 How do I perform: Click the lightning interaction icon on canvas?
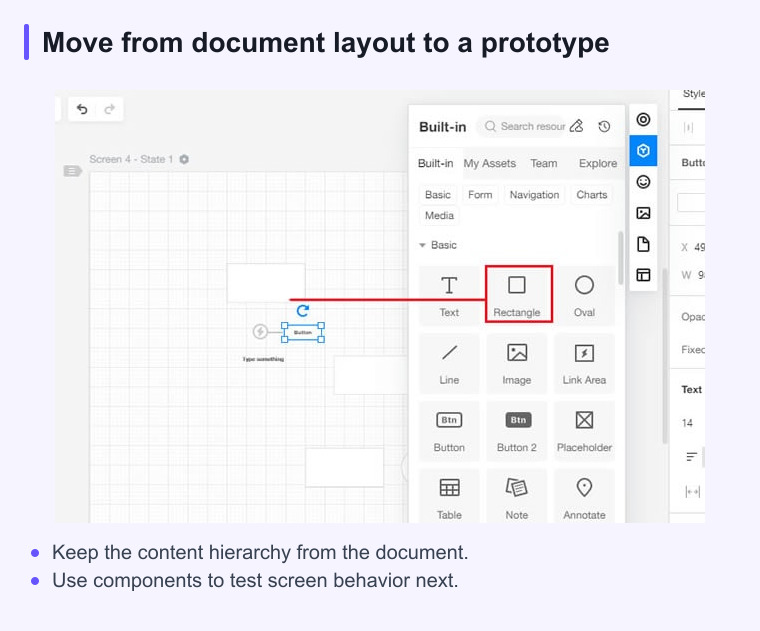point(260,331)
